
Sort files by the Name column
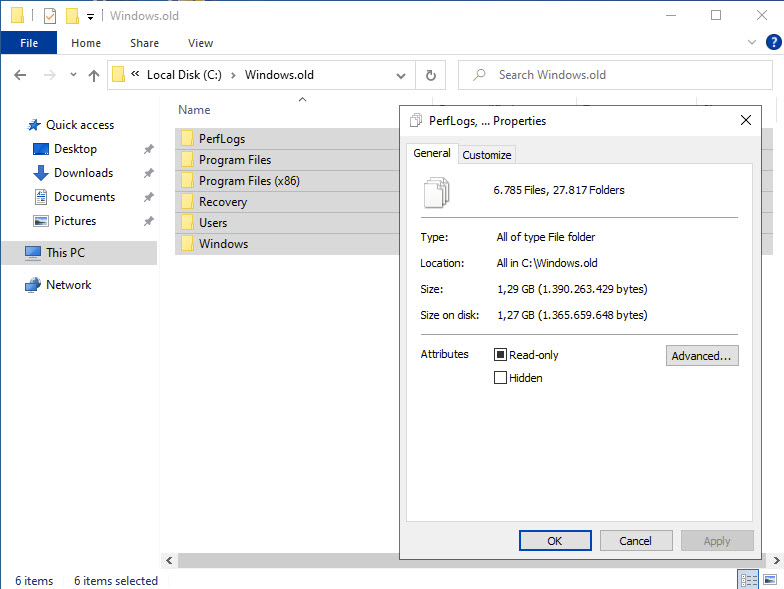coord(194,110)
